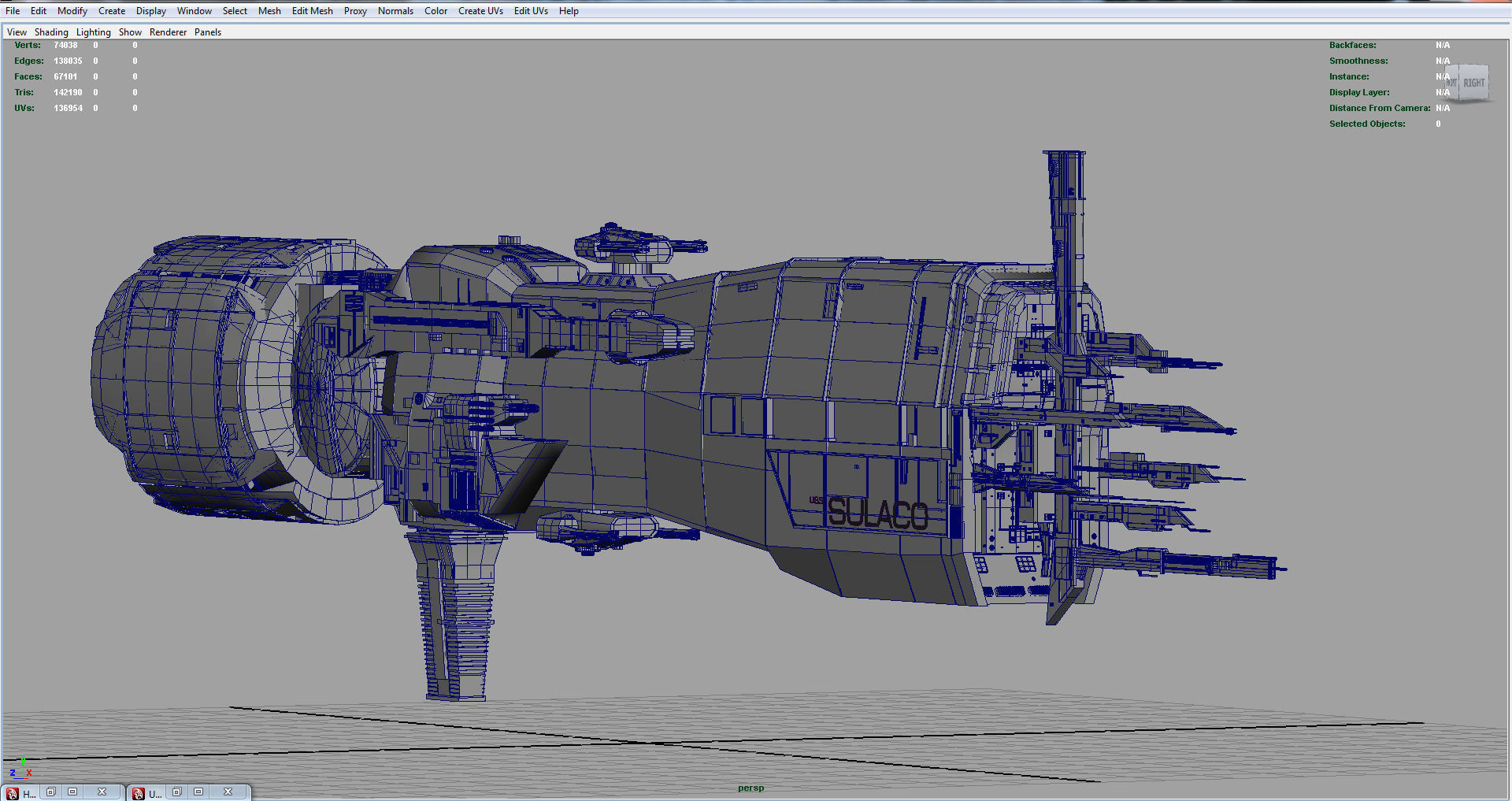This screenshot has width=1512, height=801.
Task: Maximize the minimized U... window
Action: click(x=198, y=792)
